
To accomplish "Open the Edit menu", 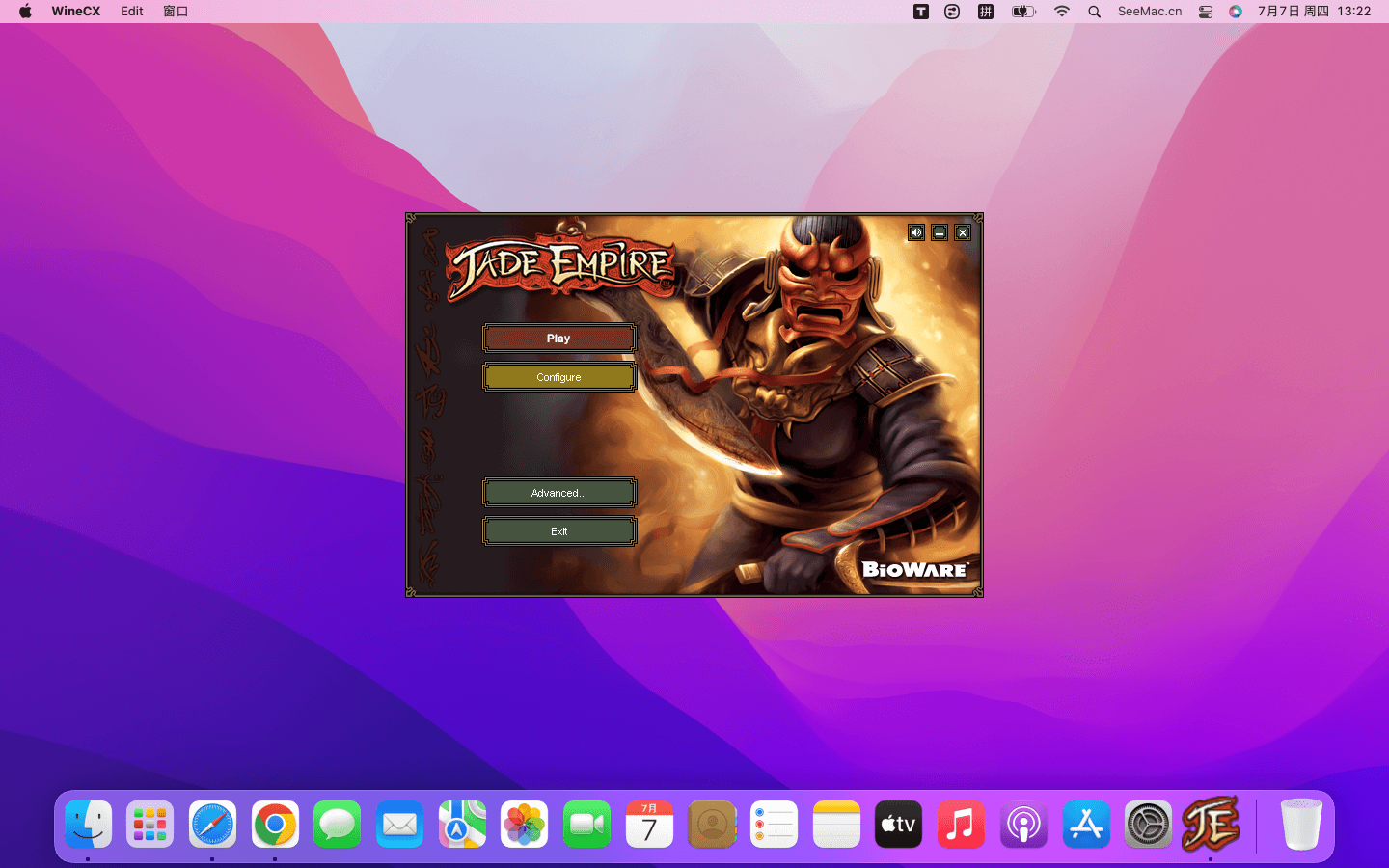I will 132,12.
